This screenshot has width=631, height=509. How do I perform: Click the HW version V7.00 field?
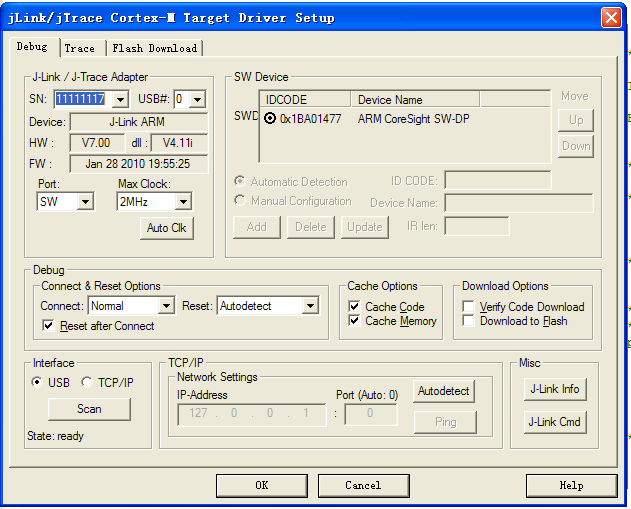point(97,143)
